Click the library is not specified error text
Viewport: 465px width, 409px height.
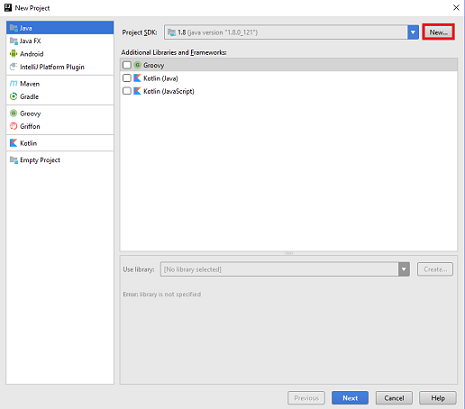162,294
